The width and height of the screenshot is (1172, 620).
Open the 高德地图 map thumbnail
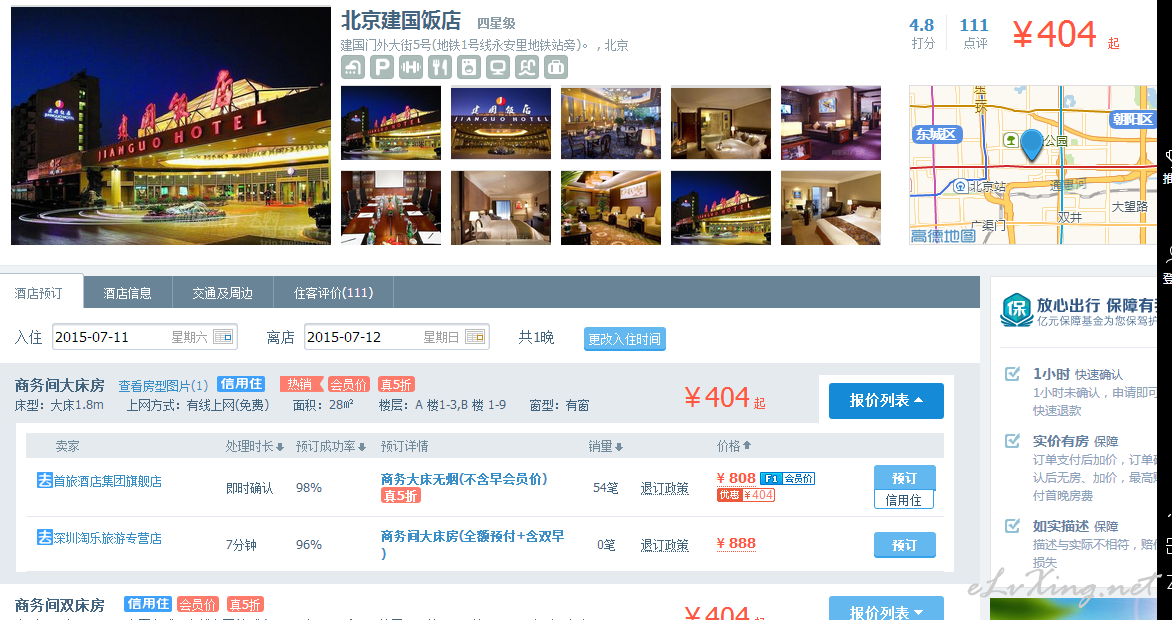coord(1032,165)
